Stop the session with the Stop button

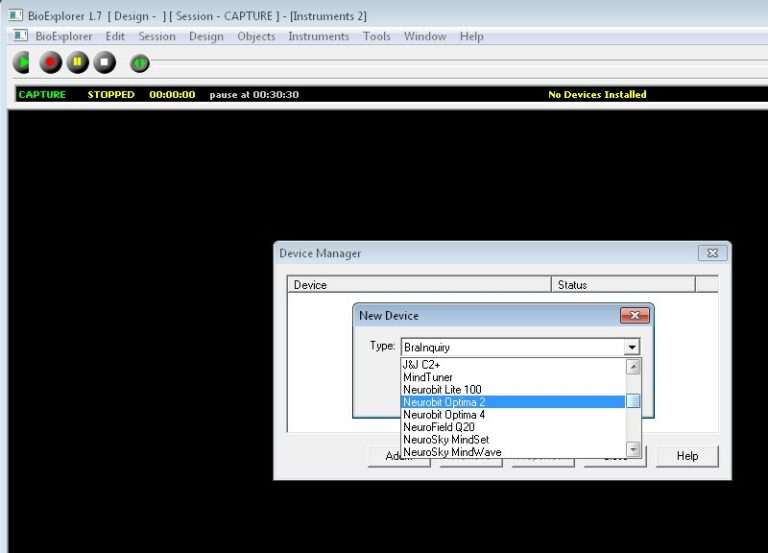pyautogui.click(x=104, y=63)
